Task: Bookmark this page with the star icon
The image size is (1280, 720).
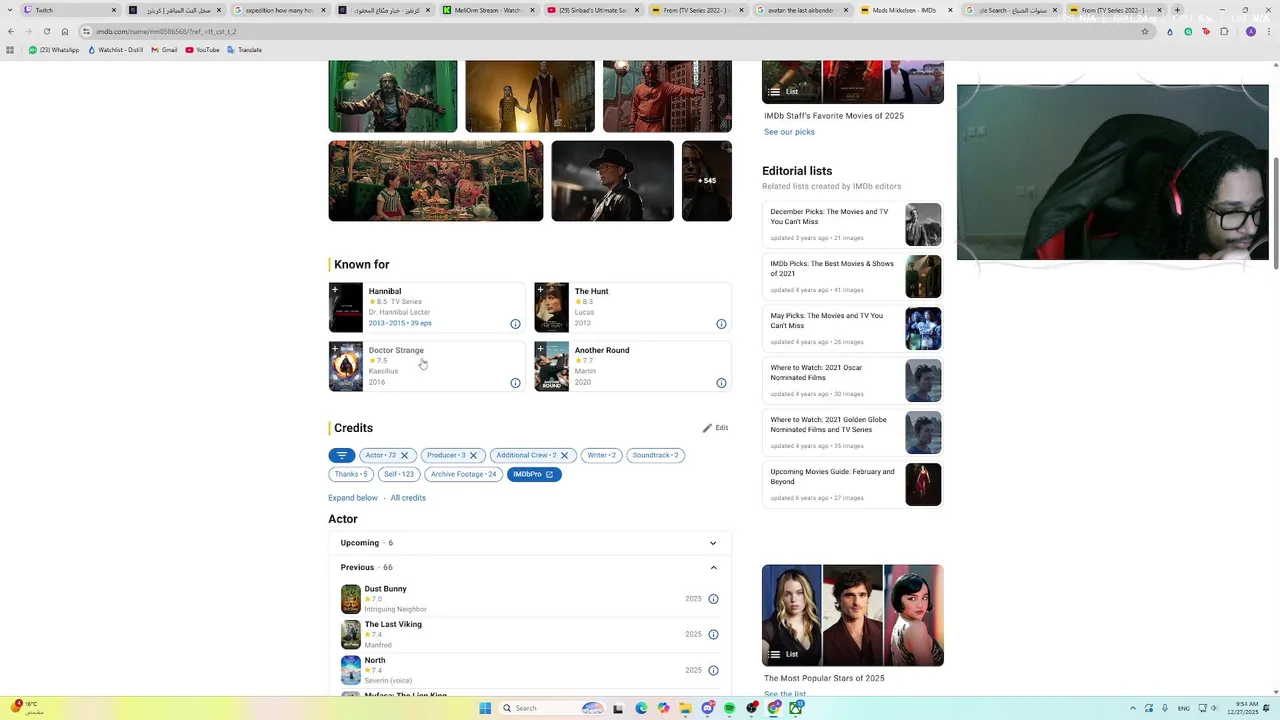Action: (x=1145, y=31)
